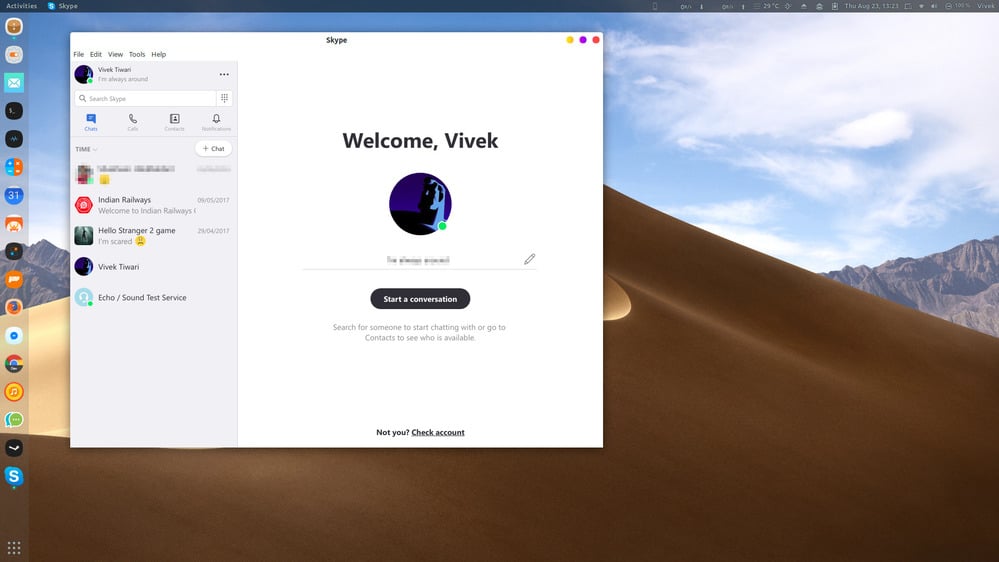Open the dial pad icon
The image size is (999, 562).
[x=224, y=98]
